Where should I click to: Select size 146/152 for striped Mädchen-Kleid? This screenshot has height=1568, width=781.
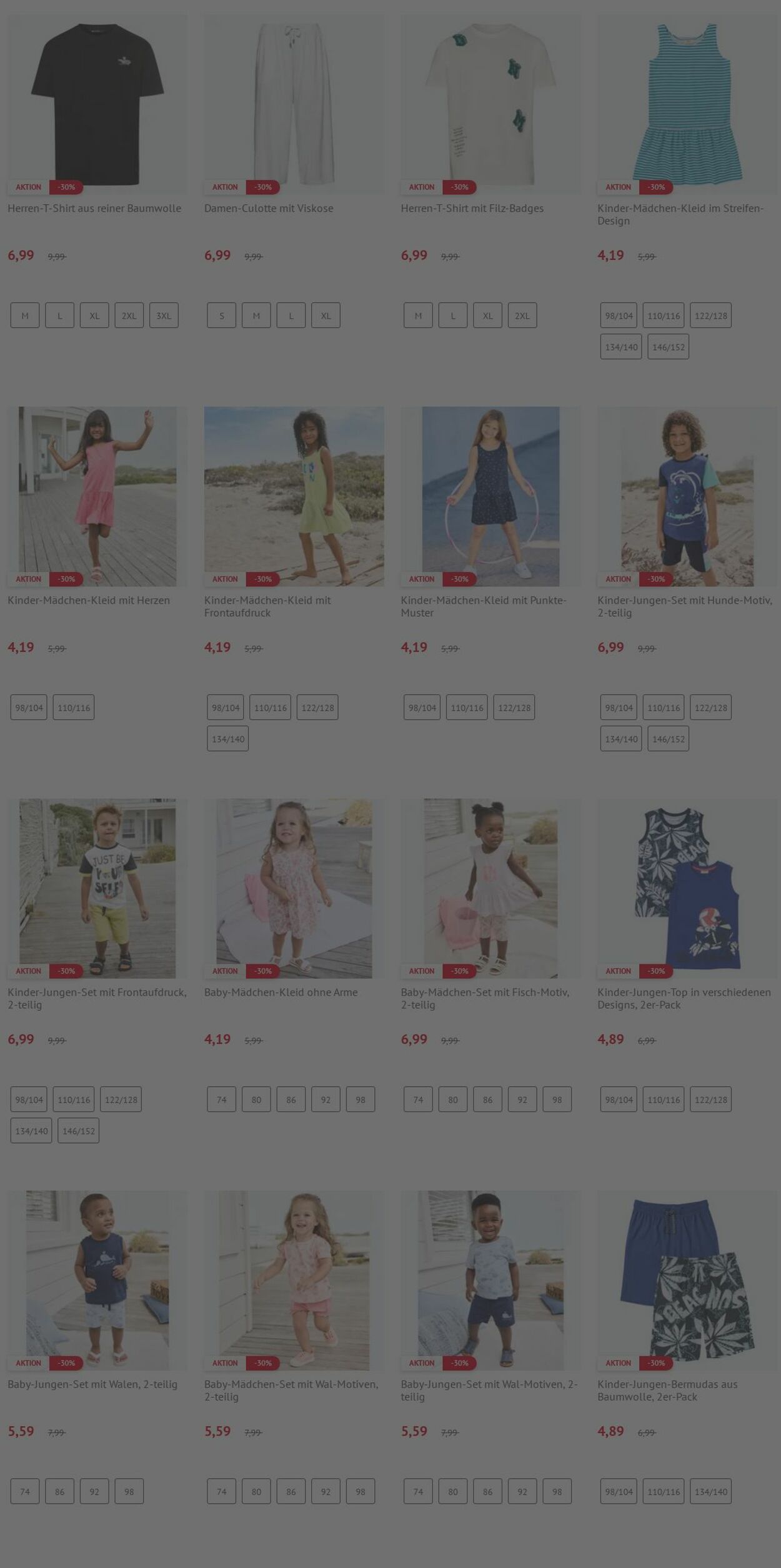(x=668, y=347)
